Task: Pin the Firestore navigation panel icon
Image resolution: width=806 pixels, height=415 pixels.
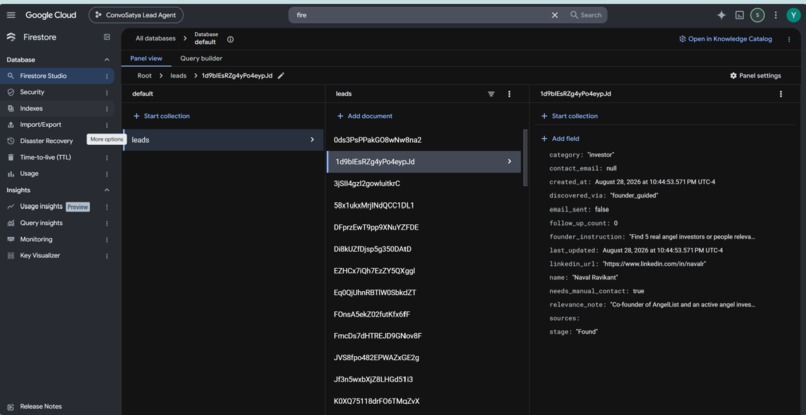Action: (x=107, y=37)
